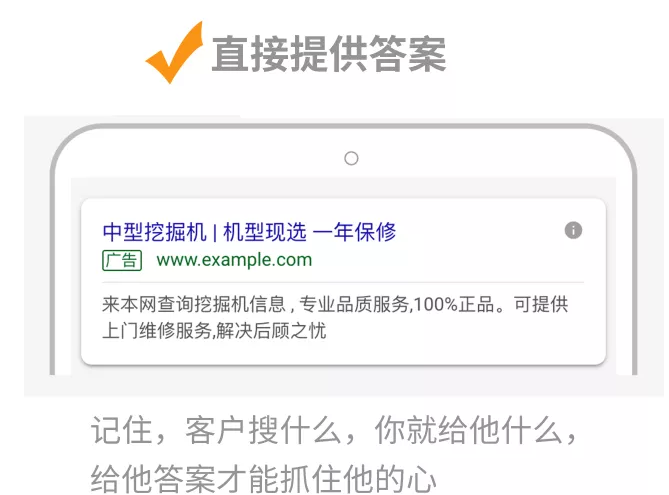This screenshot has height=495, width=669.
Task: Click the orange checkmark icon
Action: pos(174,52)
